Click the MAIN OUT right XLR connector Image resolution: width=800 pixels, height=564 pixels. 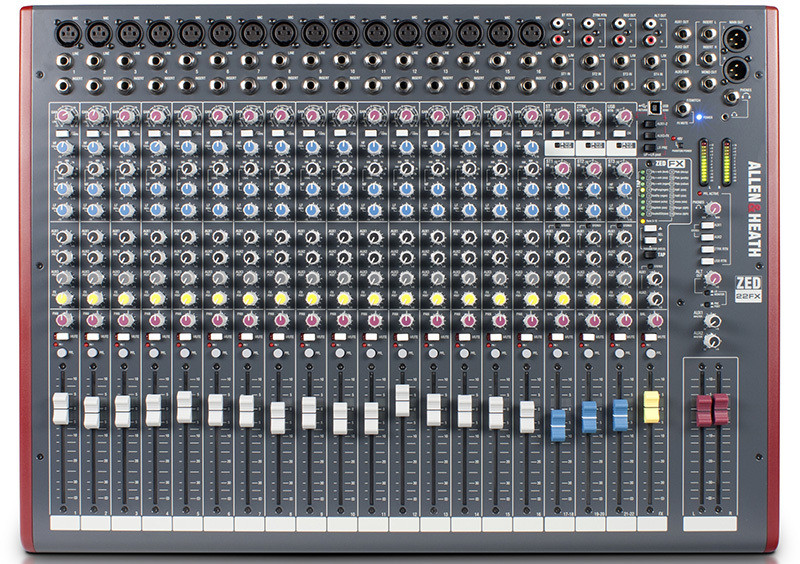pyautogui.click(x=736, y=70)
